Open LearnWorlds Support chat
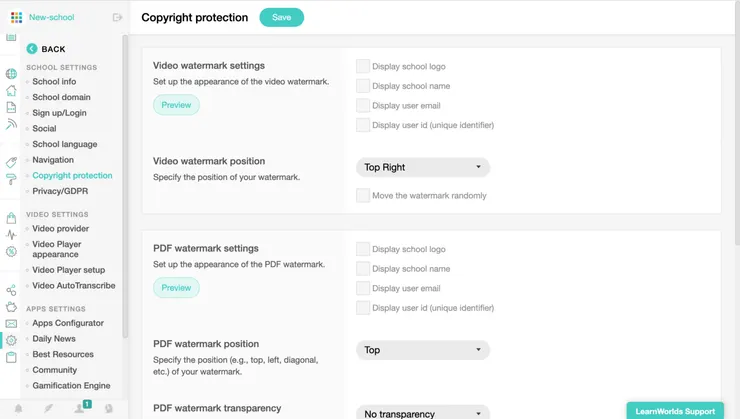740x419 pixels. pyautogui.click(x=674, y=411)
